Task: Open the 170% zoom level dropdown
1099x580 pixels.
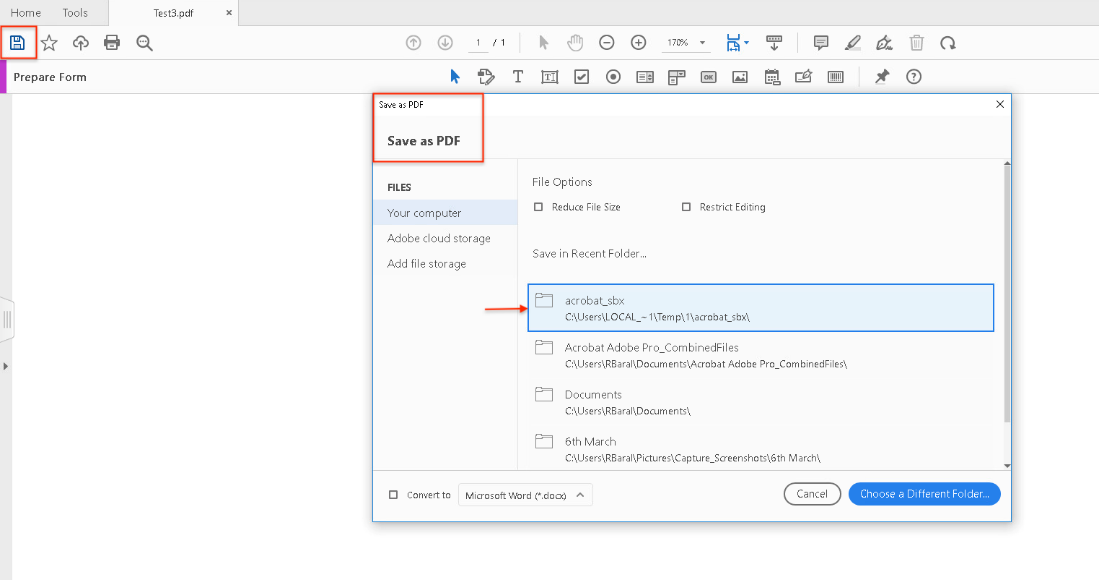Action: [685, 43]
